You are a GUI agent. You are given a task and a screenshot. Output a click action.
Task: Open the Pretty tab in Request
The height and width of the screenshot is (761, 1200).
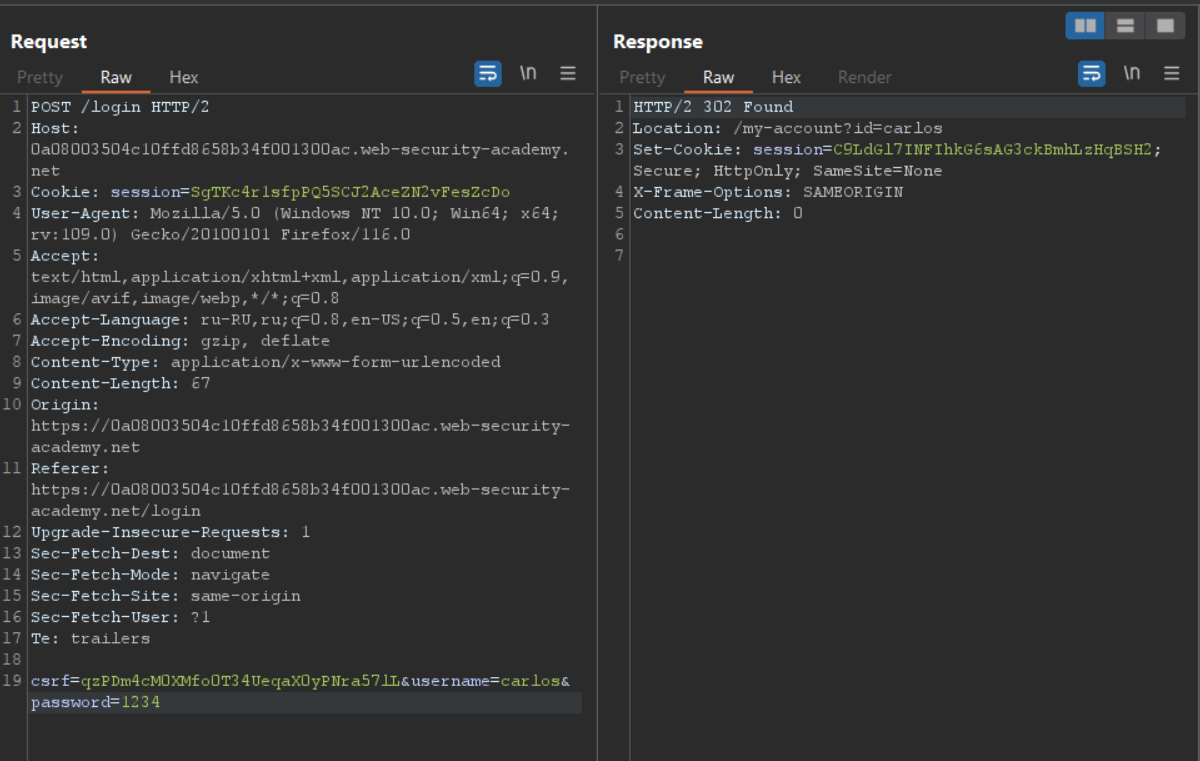[40, 77]
